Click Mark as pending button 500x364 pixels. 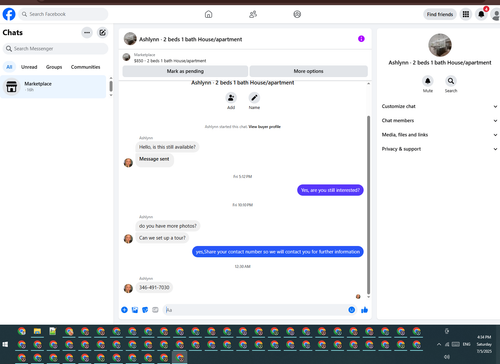(x=185, y=71)
